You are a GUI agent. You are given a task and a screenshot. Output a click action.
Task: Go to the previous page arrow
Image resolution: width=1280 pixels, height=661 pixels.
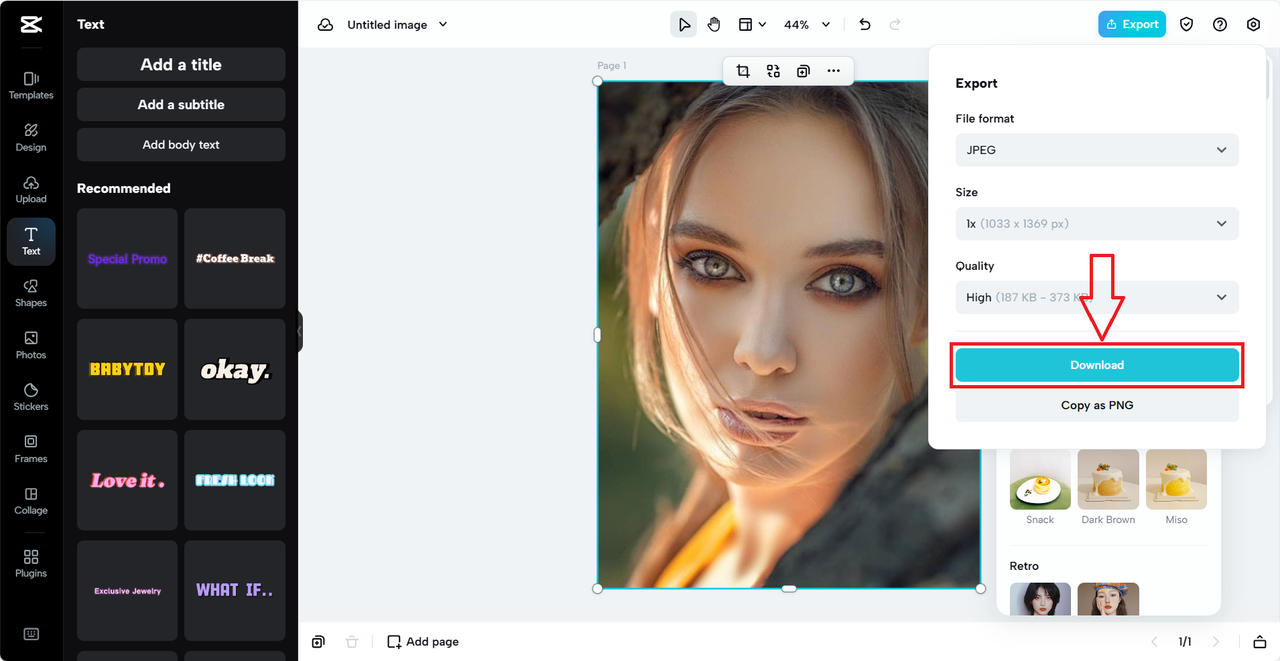tap(1154, 642)
